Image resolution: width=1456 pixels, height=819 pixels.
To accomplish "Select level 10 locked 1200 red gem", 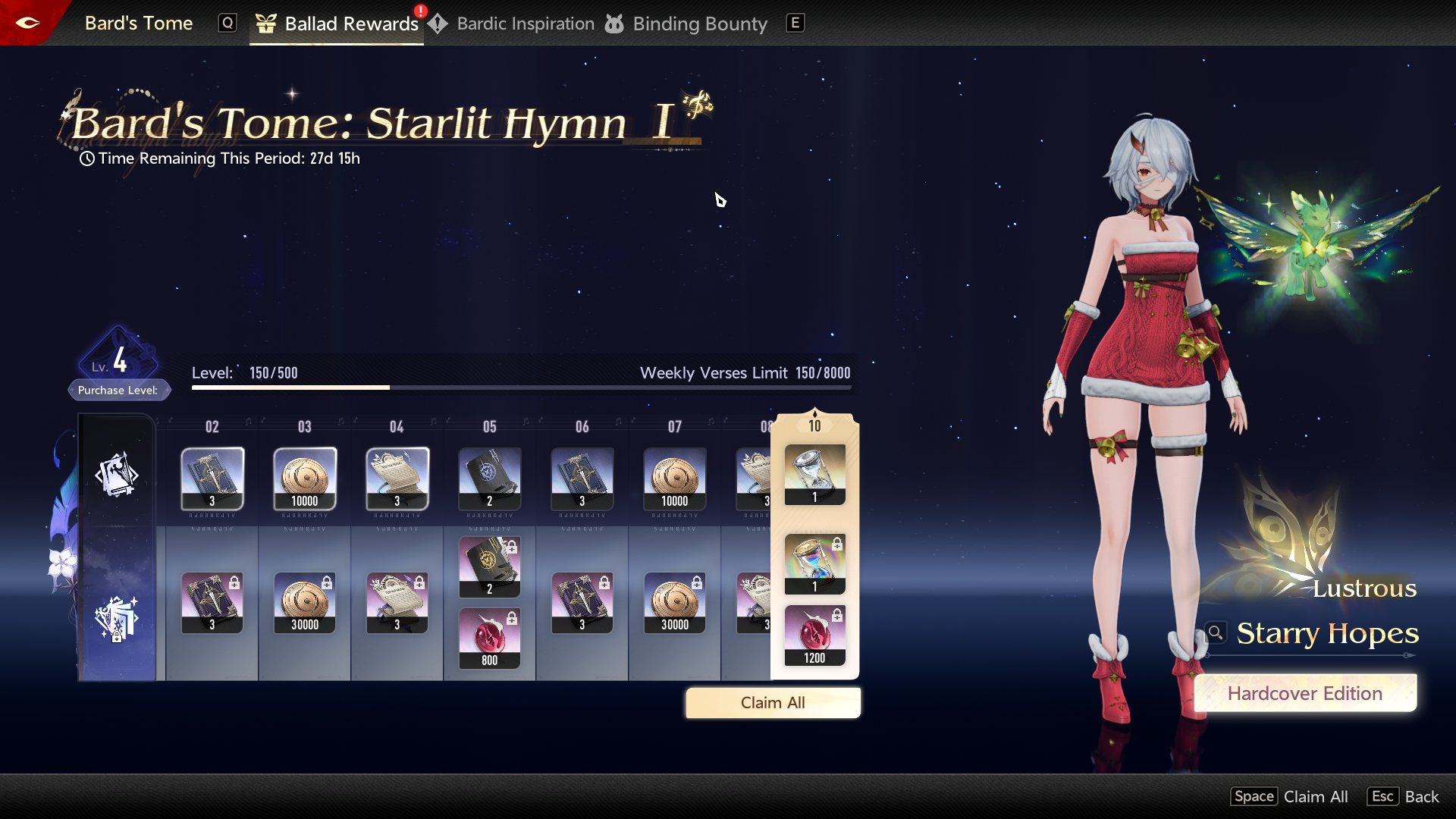I will pos(814,635).
